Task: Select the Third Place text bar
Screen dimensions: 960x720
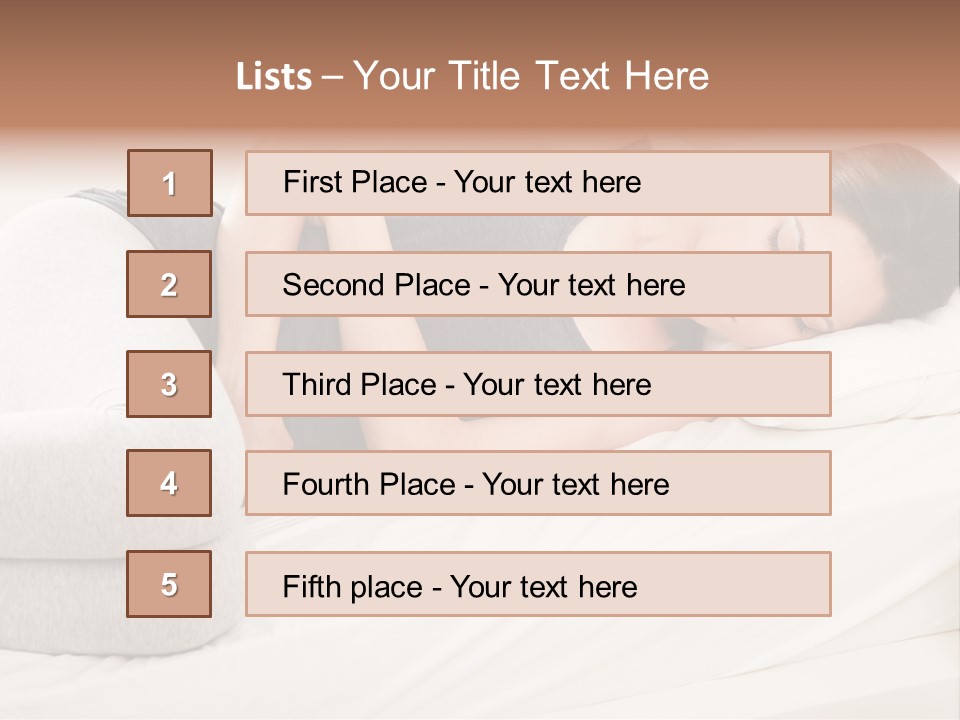Action: point(538,384)
